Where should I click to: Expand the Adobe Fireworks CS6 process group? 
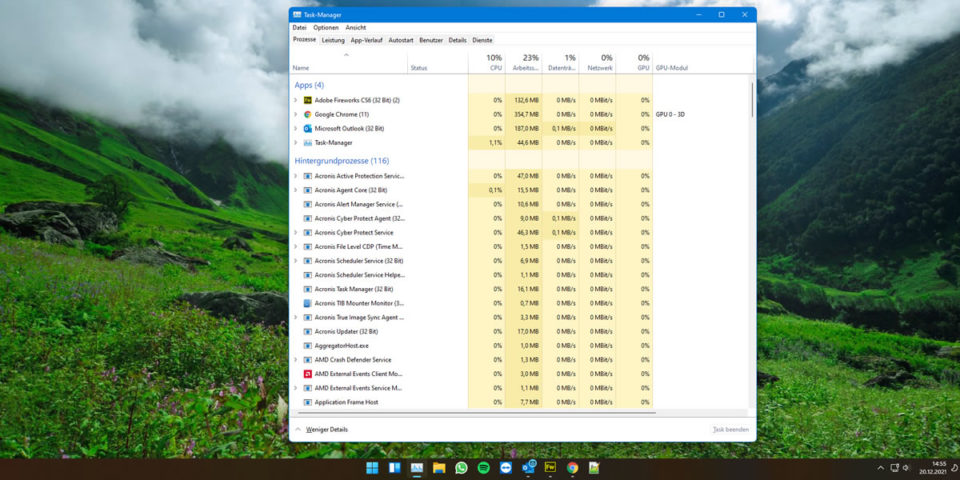(295, 100)
